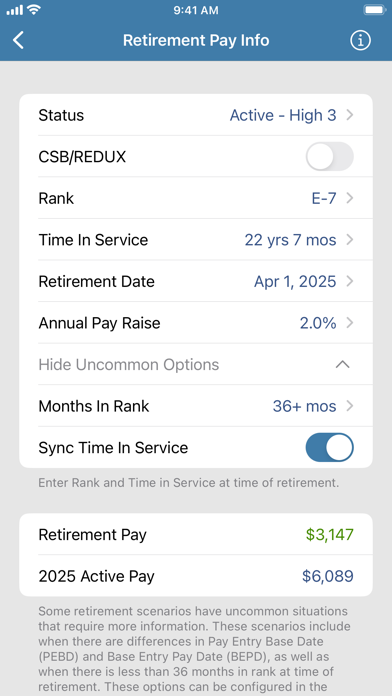Open Months In Rank options

pos(196,406)
